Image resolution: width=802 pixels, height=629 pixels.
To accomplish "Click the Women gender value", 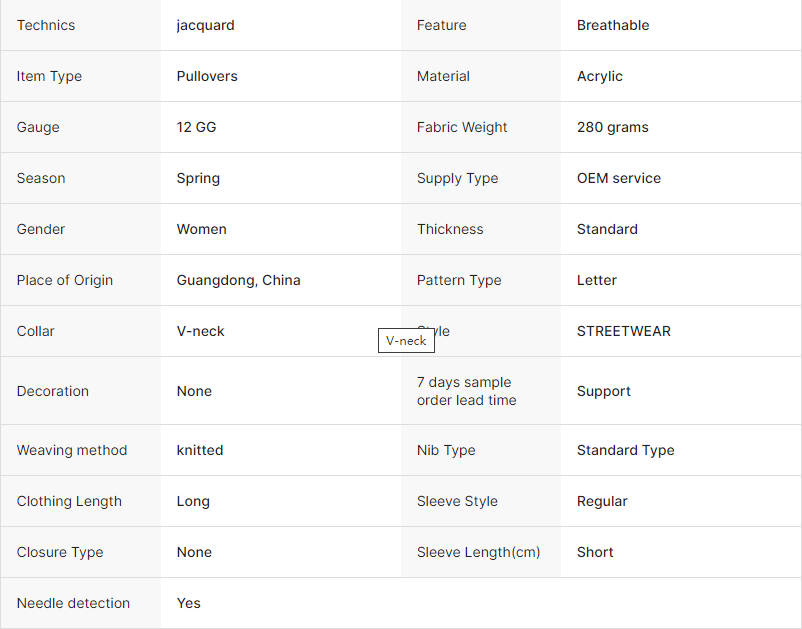I will click(x=201, y=229).
